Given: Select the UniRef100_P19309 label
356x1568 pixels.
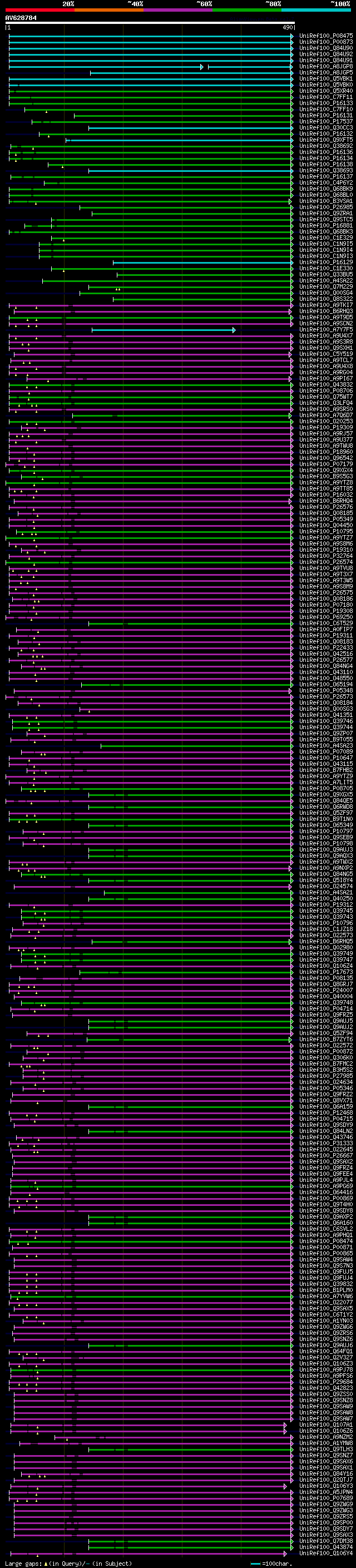Looking at the screenshot, I should (x=326, y=428).
